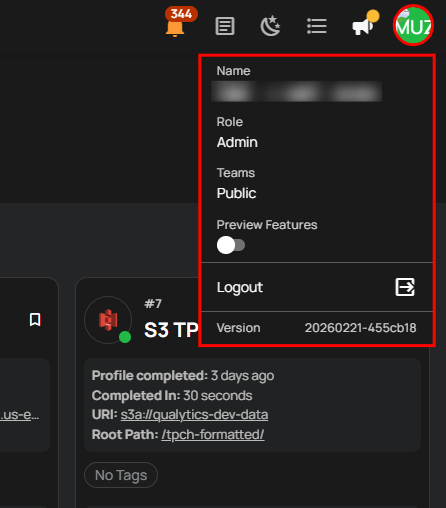The height and width of the screenshot is (508, 446).
Task: Click the truncated .us-e... link on left card
Action: pos(19,415)
